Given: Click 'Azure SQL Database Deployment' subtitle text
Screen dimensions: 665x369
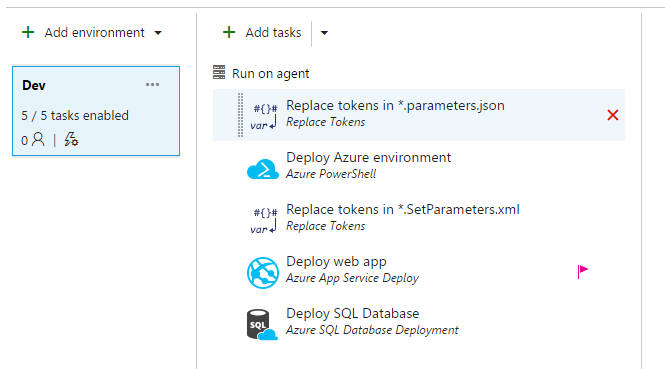Looking at the screenshot, I should (372, 330).
